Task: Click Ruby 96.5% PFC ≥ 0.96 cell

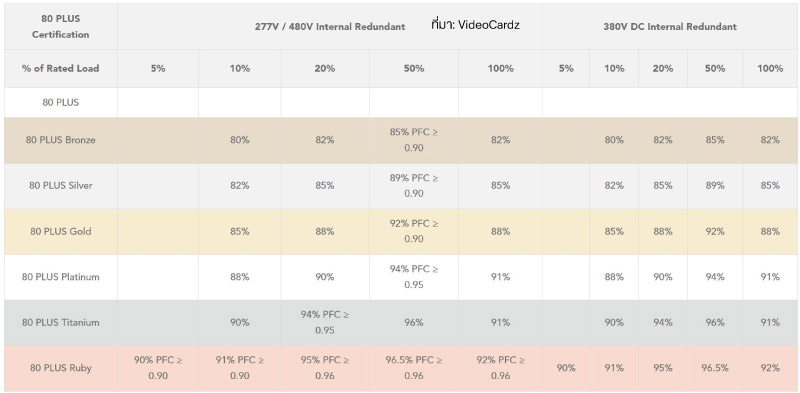Action: pyautogui.click(x=414, y=368)
